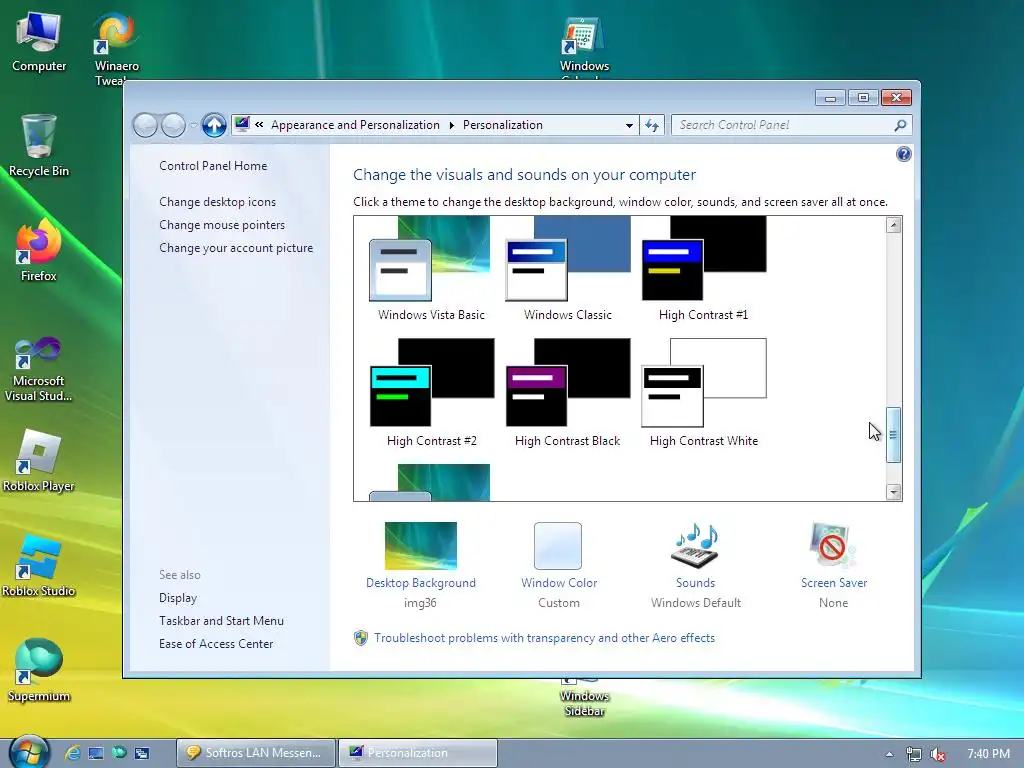Click the 7:40 PM taskbar clock
This screenshot has width=1024, height=768.
[988, 754]
